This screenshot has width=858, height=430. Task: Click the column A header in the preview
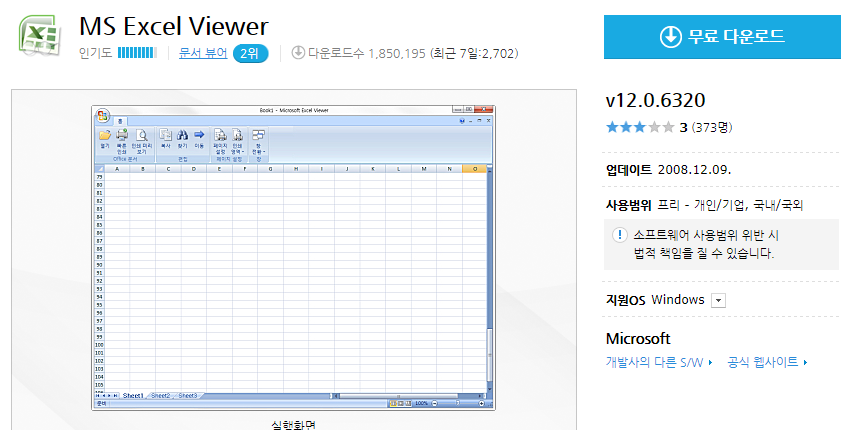(117, 169)
